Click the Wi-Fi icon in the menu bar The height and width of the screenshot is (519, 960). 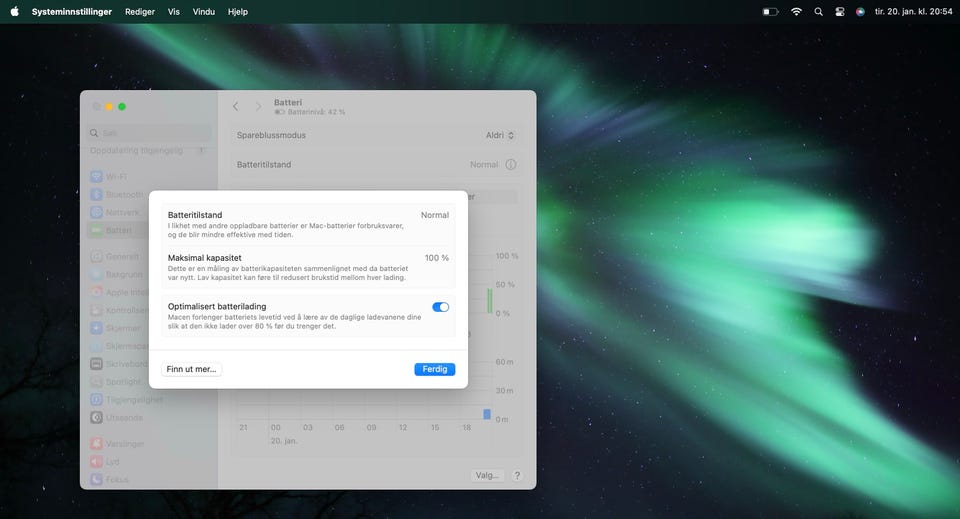(x=797, y=12)
